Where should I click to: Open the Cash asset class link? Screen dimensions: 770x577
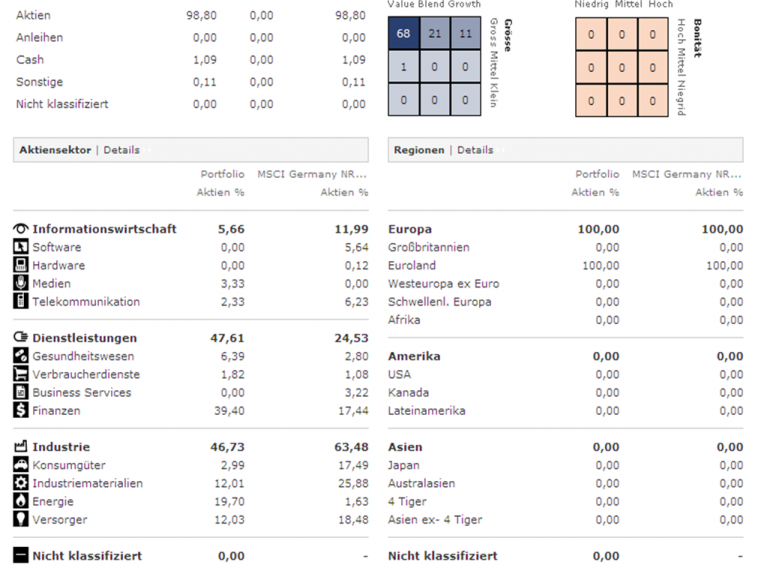(30, 59)
